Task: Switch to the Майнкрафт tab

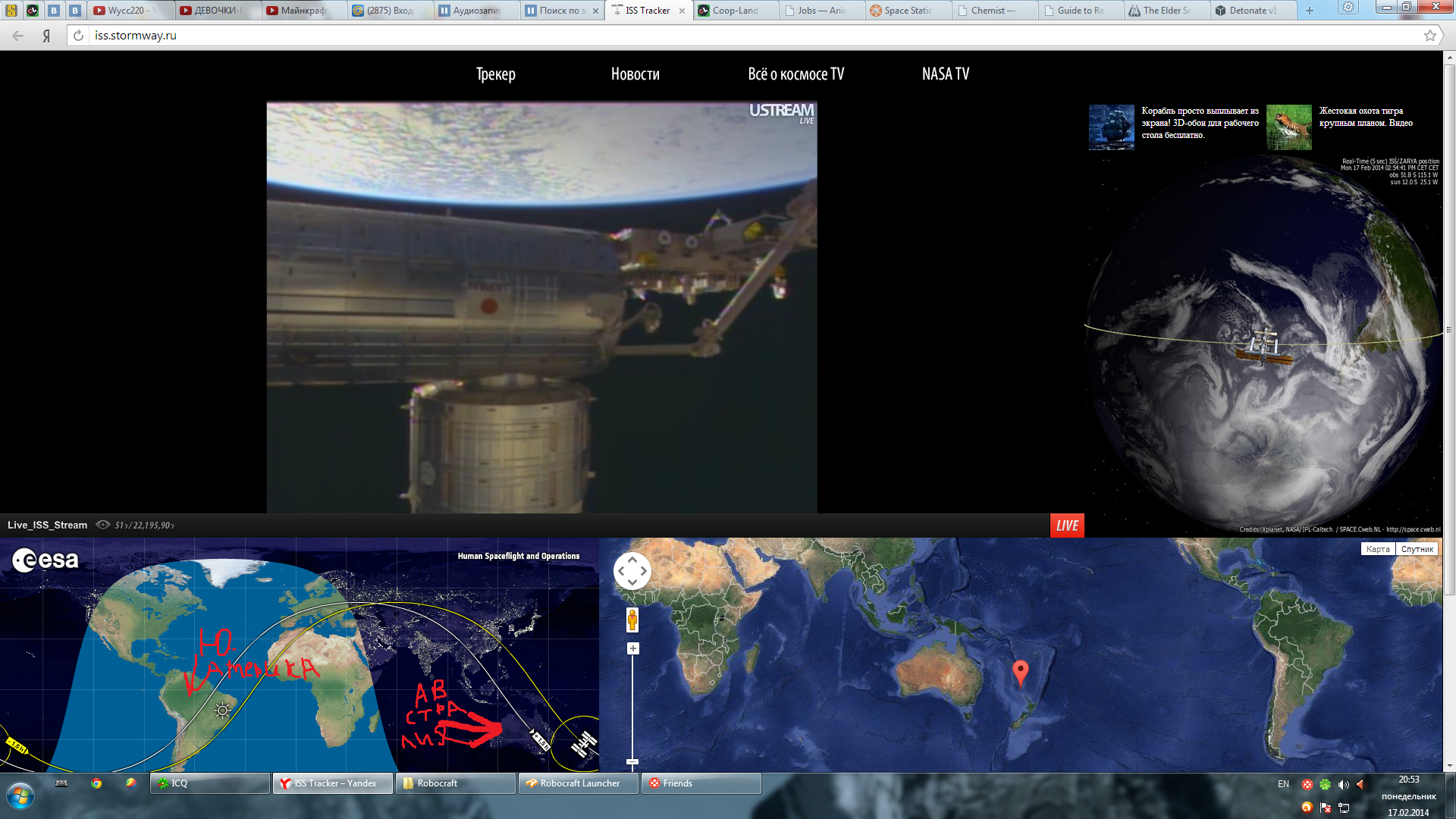Action: click(303, 11)
